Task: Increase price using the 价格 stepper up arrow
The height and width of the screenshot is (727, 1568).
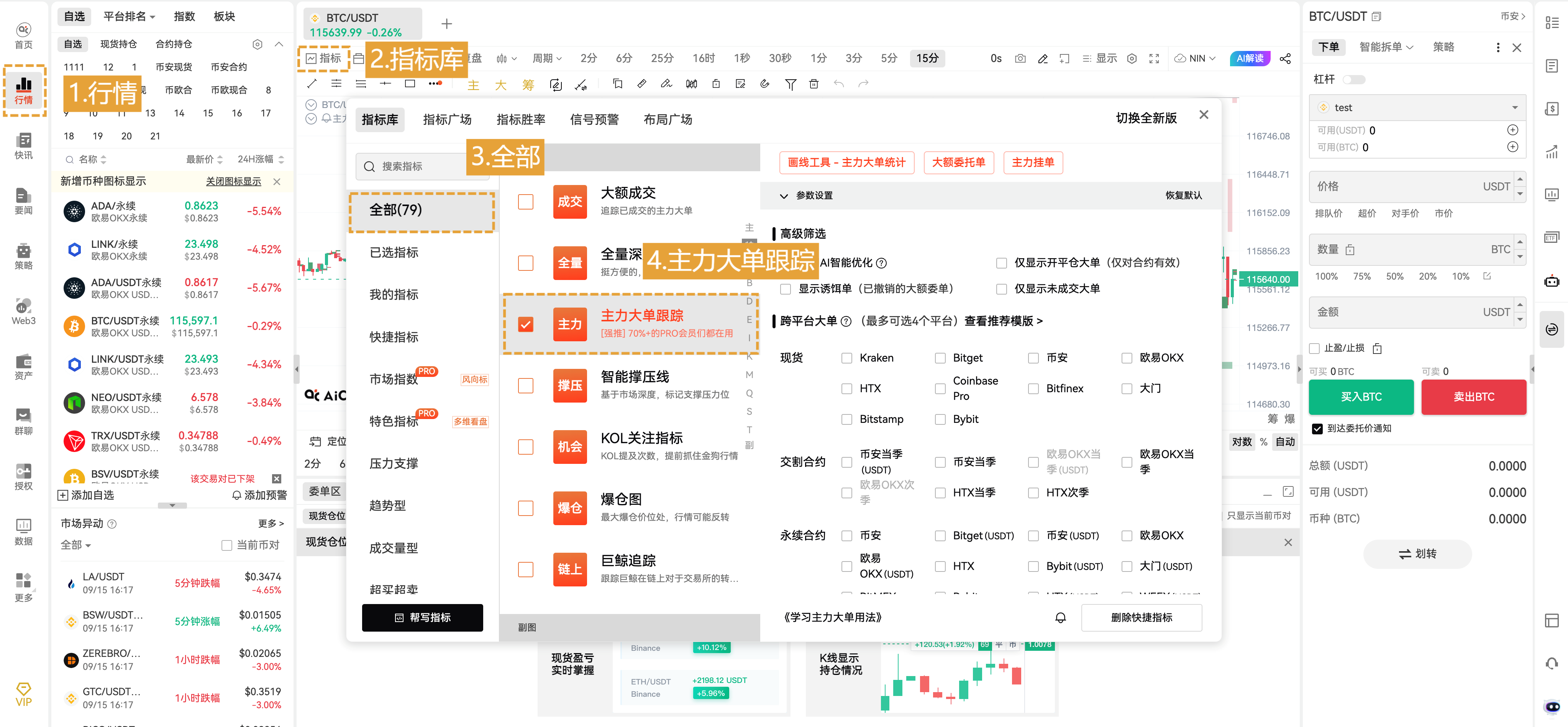Action: pos(1520,179)
